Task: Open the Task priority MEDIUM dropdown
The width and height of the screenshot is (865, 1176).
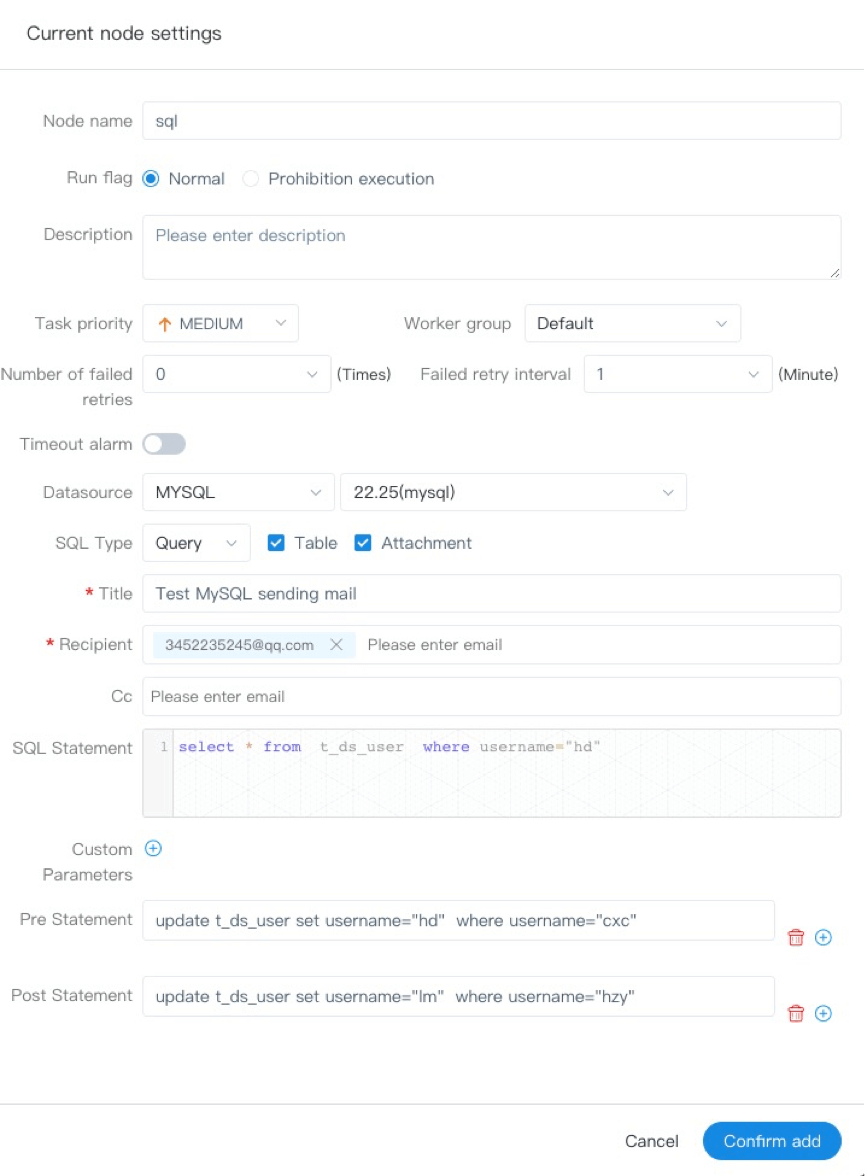Action: click(x=220, y=324)
